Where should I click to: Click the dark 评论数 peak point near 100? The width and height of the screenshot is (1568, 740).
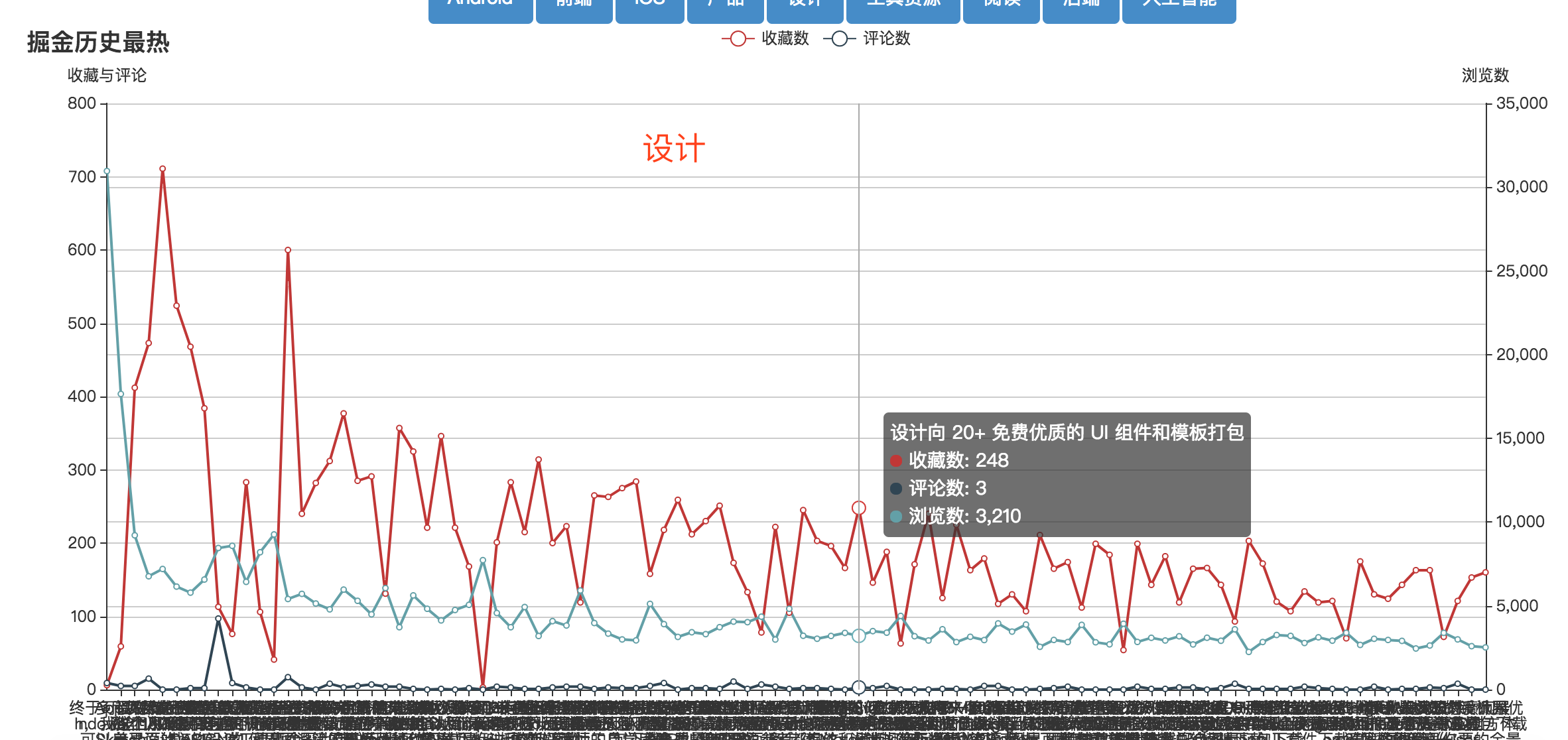coord(218,619)
